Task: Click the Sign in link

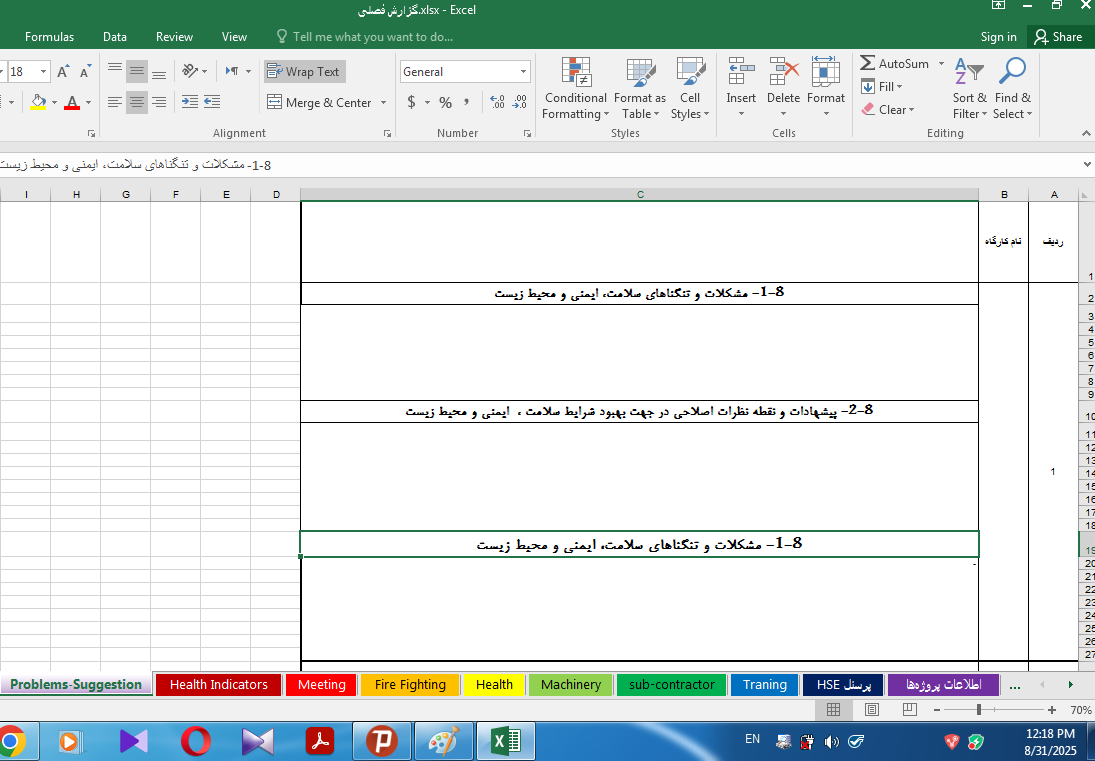Action: coord(998,37)
